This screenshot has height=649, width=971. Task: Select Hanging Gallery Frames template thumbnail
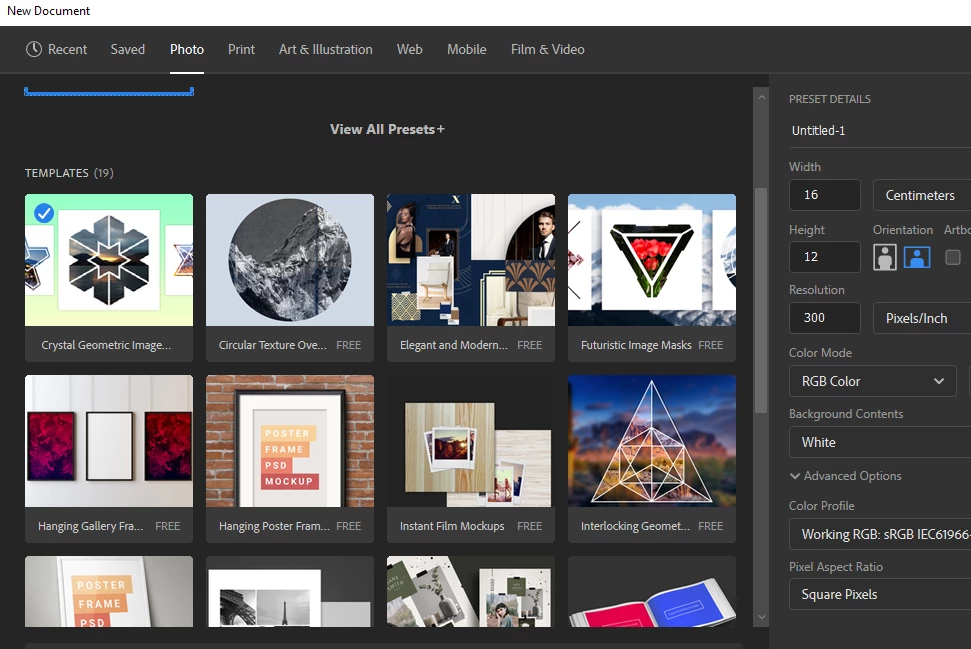109,441
